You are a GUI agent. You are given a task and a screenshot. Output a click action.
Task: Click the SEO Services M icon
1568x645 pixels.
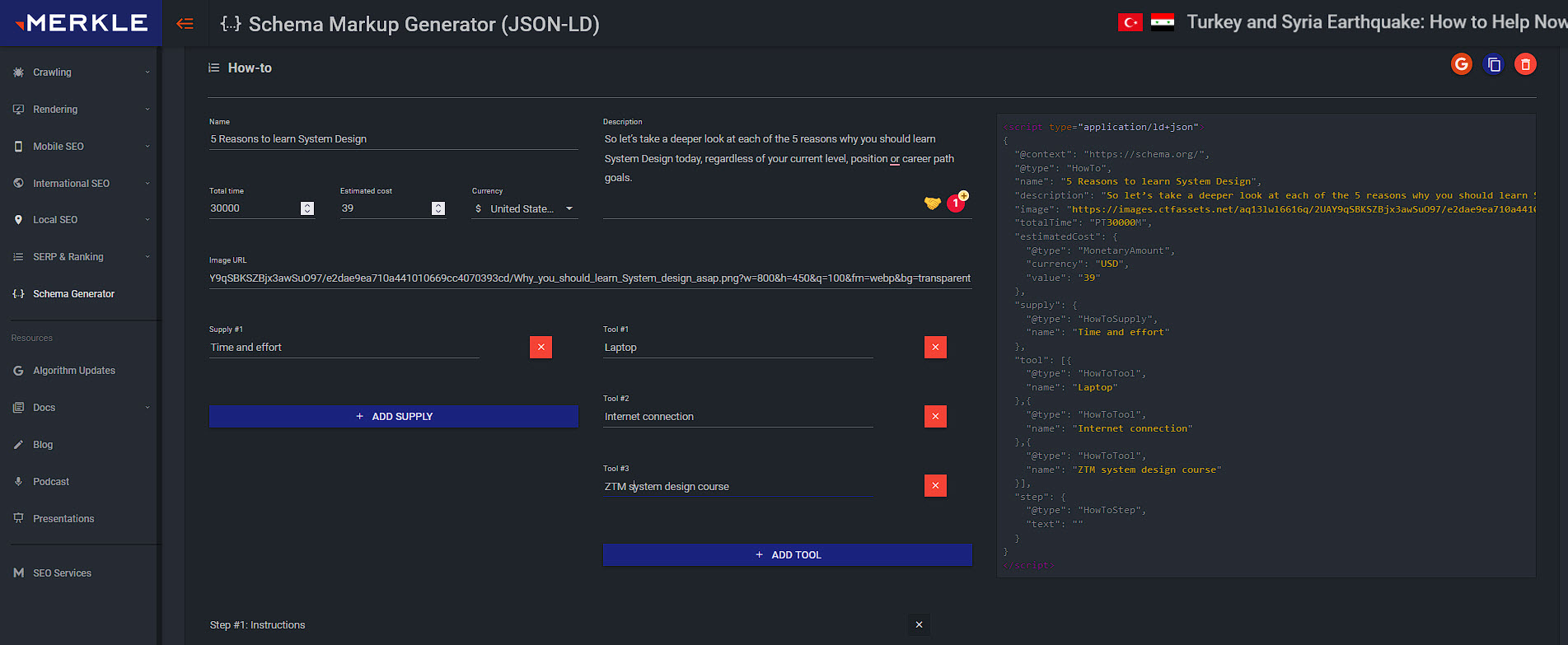(18, 573)
